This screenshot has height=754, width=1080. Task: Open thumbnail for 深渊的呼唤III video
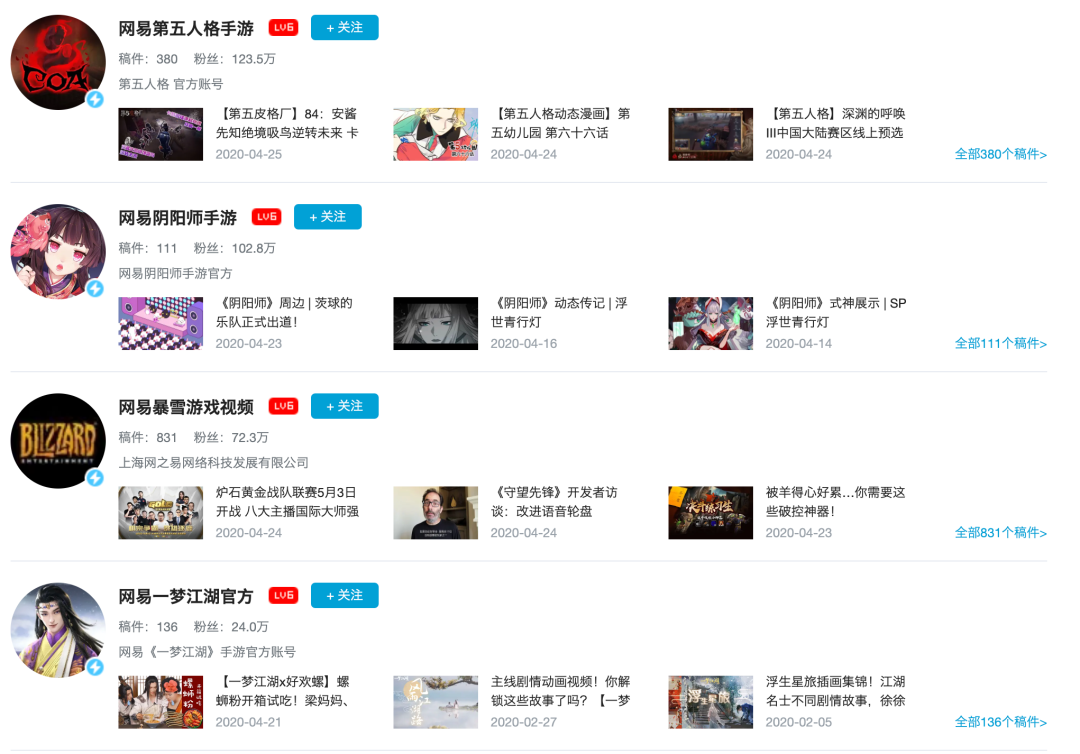point(710,134)
